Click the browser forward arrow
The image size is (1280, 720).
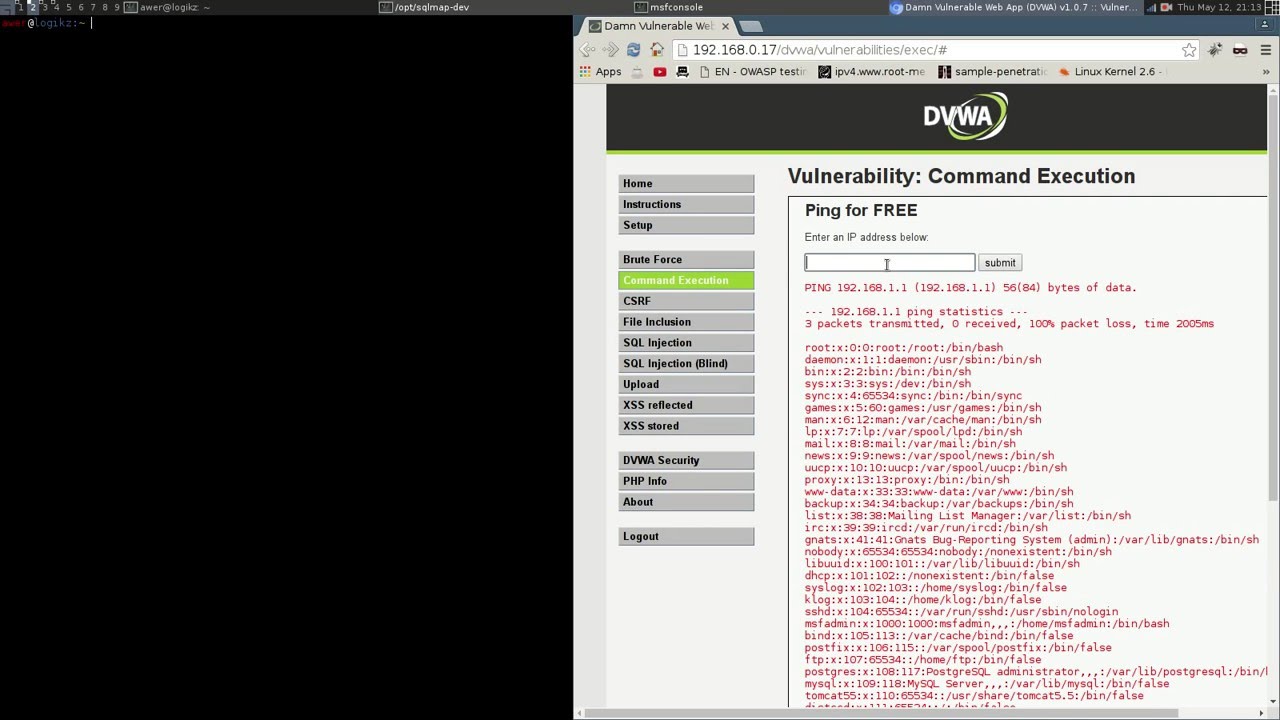pyautogui.click(x=610, y=50)
